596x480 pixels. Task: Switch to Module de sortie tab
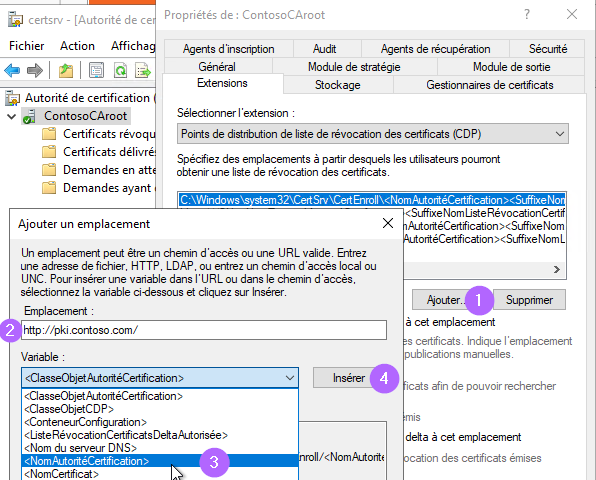511,67
